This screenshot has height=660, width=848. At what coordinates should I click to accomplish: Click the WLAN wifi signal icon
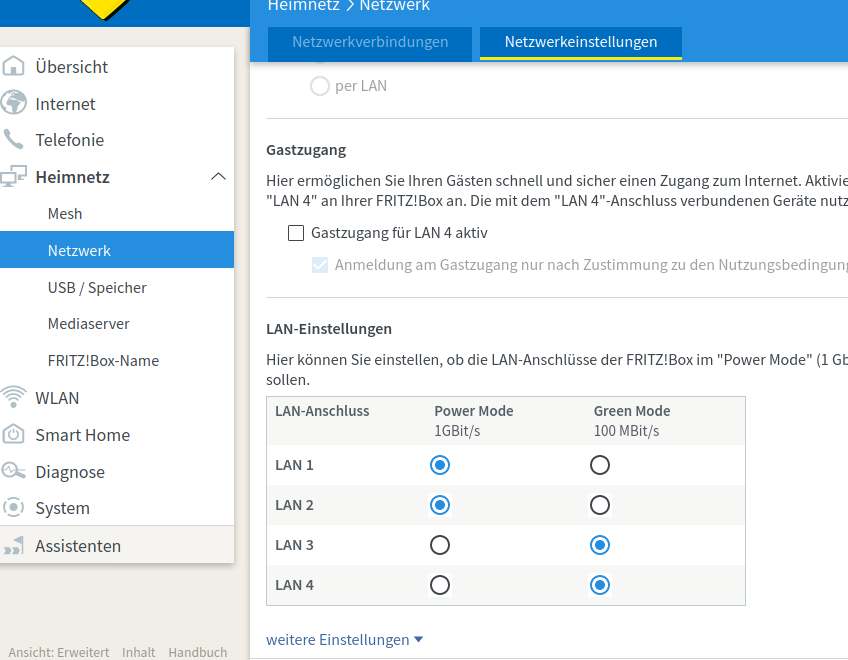(14, 397)
